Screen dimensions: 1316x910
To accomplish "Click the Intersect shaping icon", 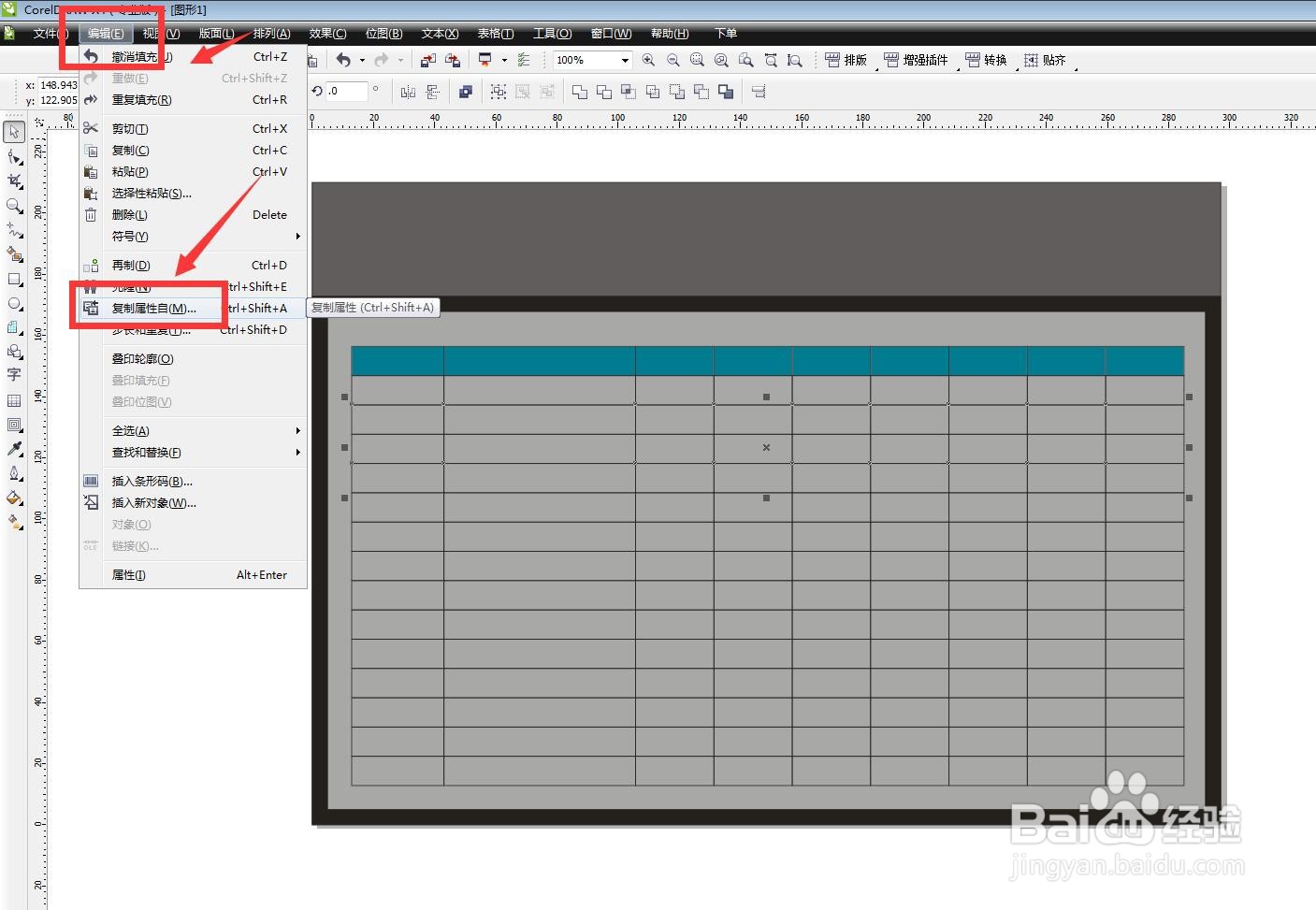I will point(629,92).
